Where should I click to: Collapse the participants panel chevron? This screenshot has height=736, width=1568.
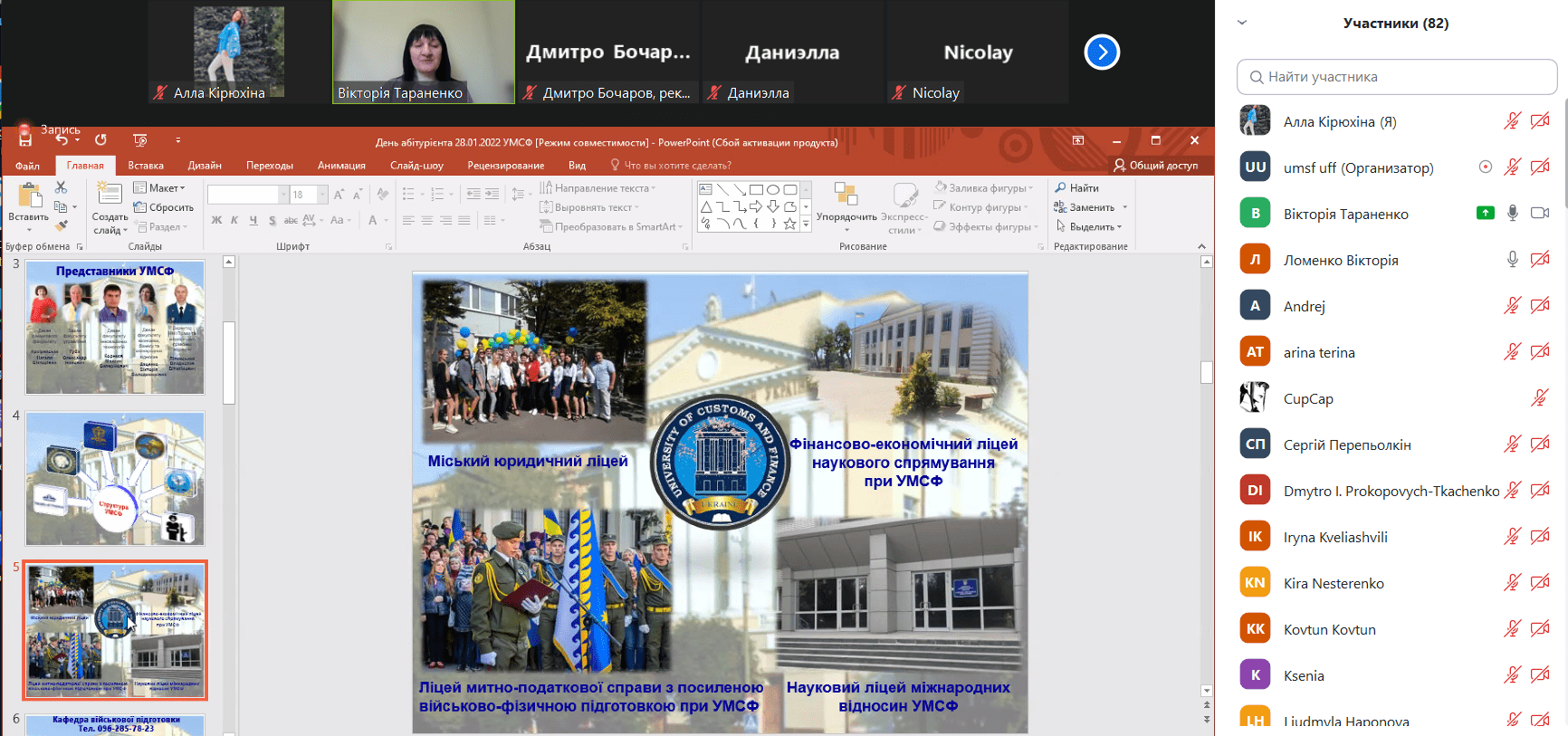click(1242, 23)
